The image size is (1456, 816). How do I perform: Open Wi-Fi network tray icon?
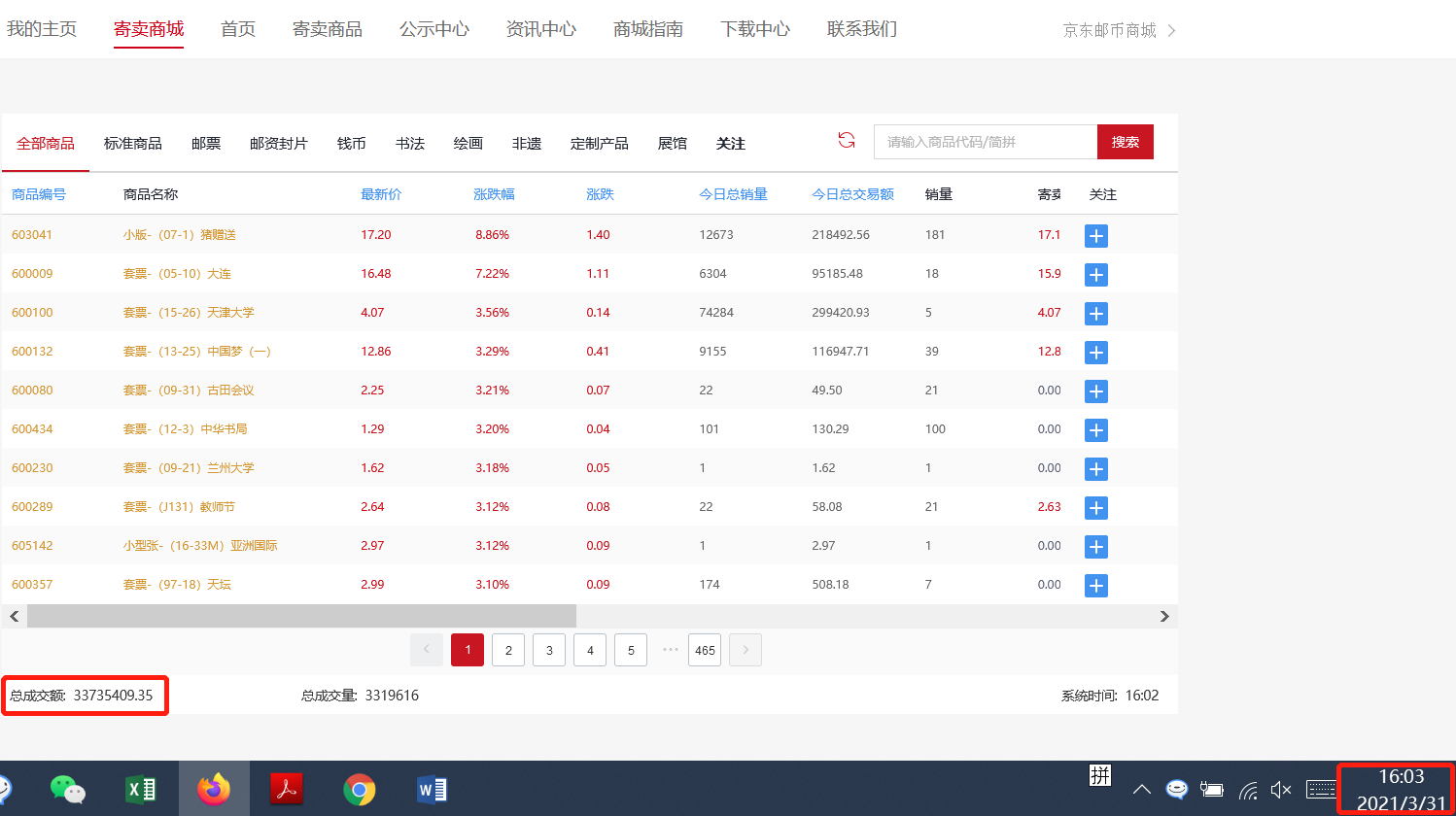[x=1248, y=790]
